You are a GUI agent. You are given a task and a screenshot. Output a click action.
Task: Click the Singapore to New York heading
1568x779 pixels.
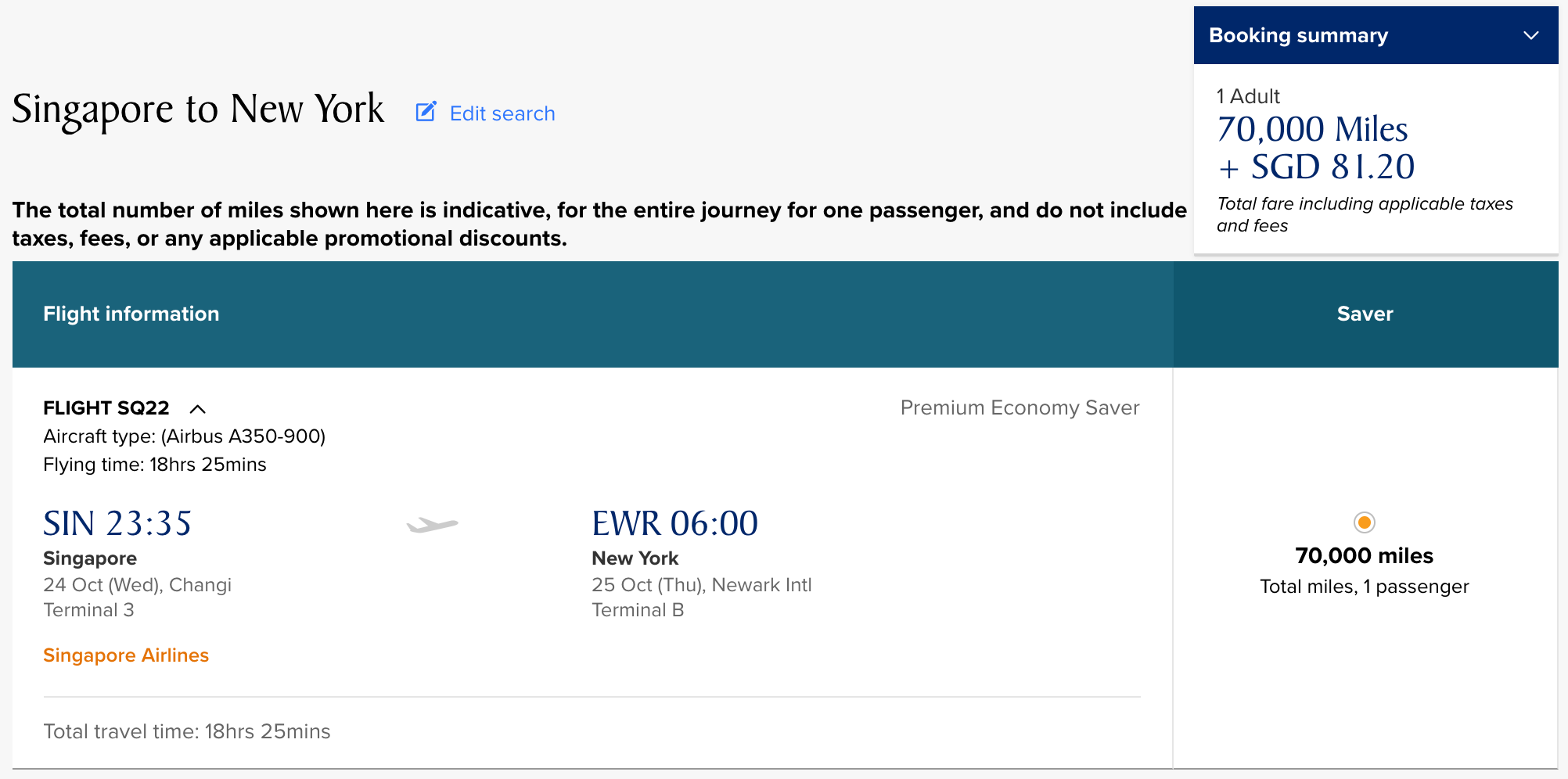tap(198, 109)
